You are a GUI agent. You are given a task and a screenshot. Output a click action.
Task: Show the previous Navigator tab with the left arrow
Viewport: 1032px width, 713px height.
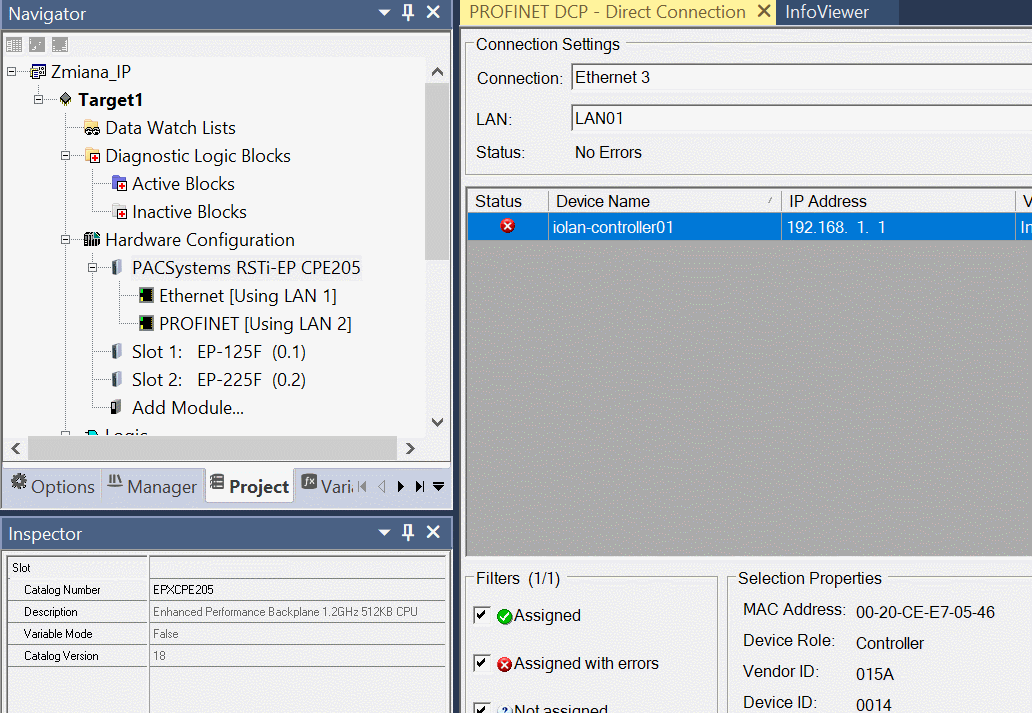click(382, 487)
